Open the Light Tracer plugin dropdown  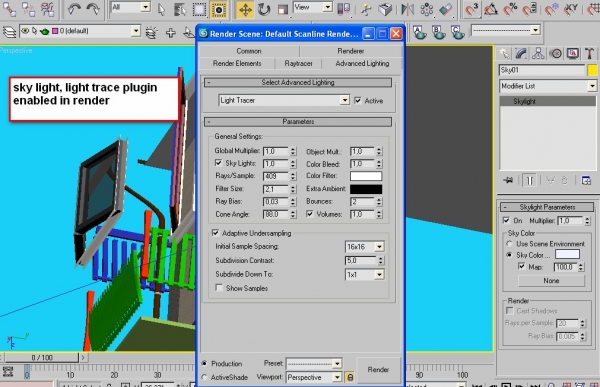(284, 100)
